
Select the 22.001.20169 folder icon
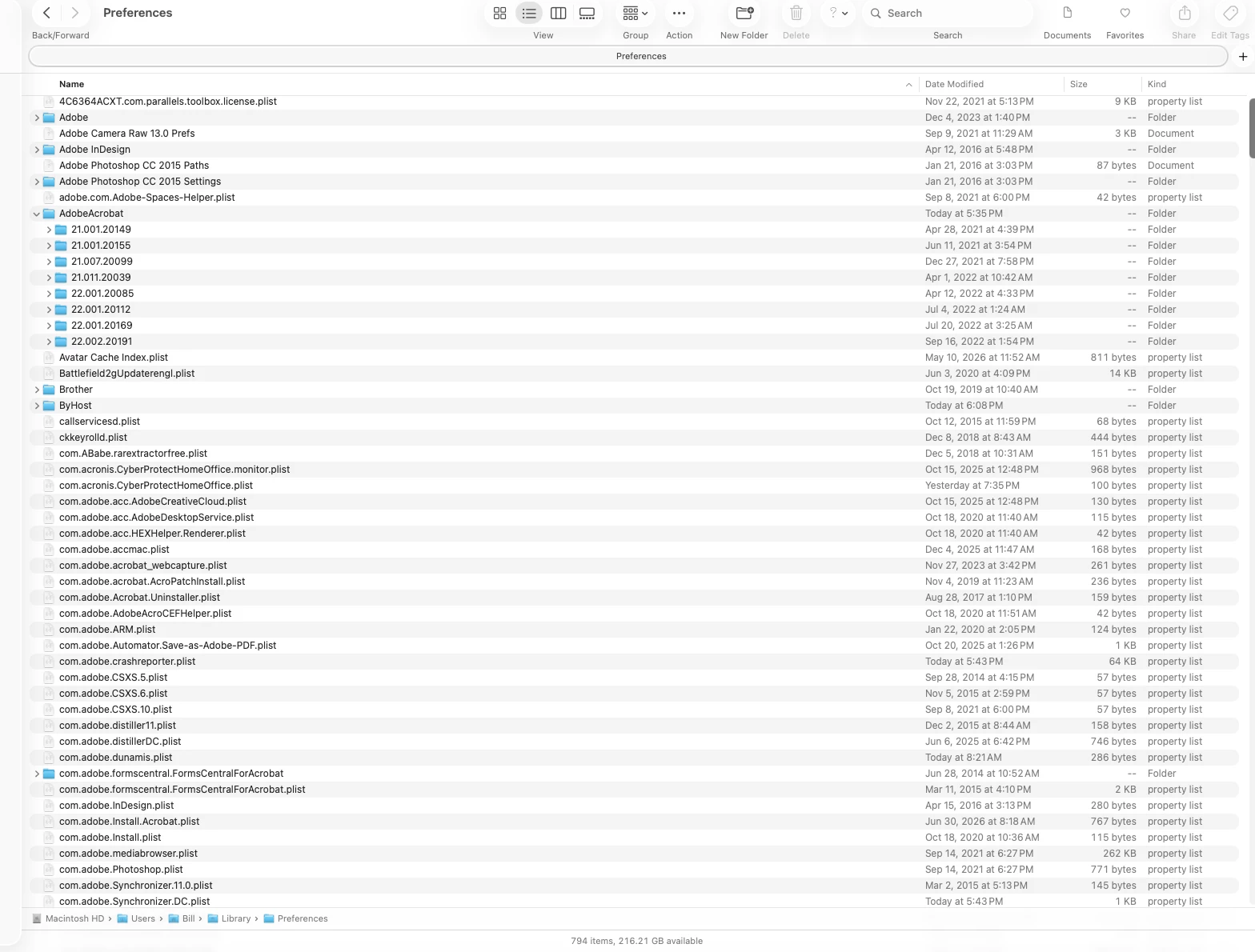tap(61, 326)
